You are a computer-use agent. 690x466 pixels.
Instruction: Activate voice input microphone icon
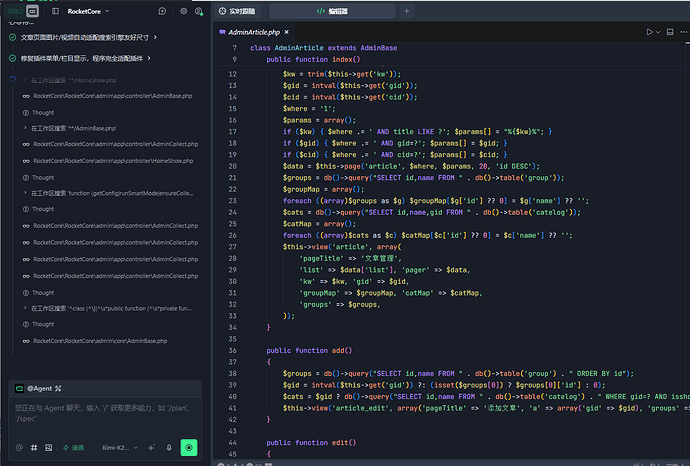169,448
